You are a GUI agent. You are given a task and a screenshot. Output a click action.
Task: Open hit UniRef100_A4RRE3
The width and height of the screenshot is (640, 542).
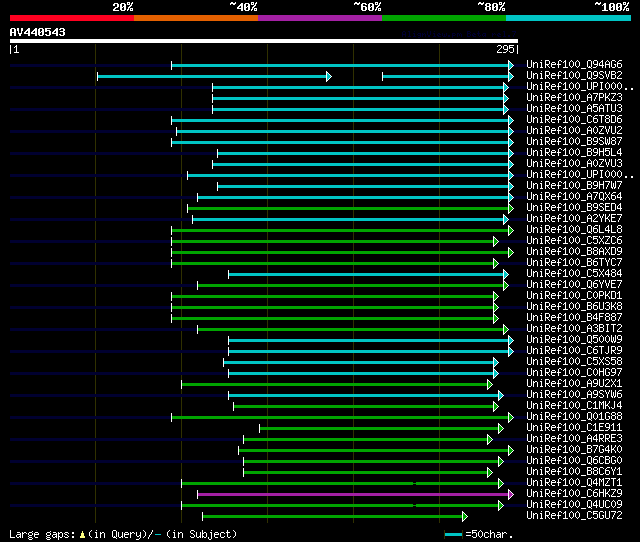coord(574,439)
